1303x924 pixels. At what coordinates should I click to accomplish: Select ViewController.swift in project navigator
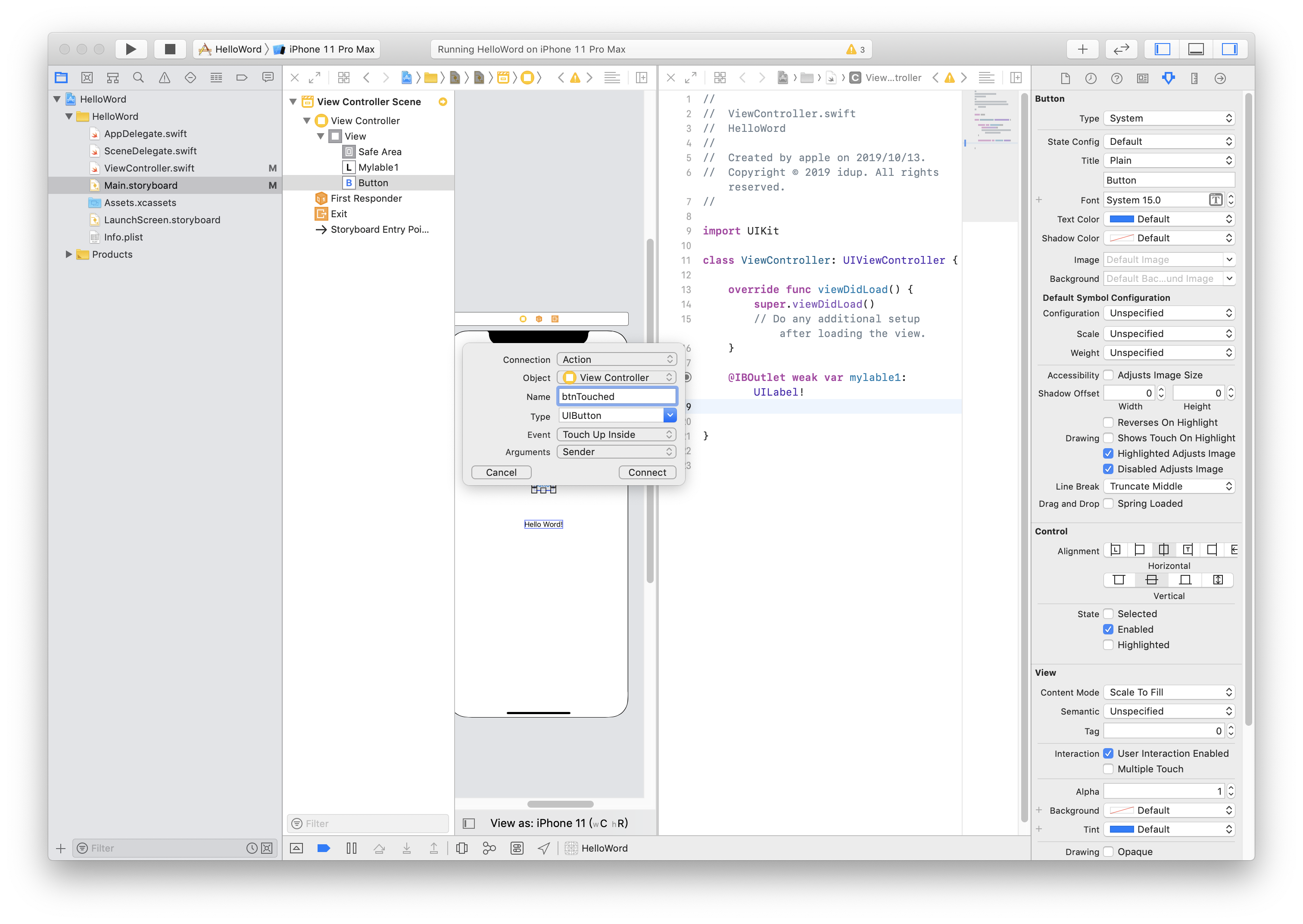149,168
